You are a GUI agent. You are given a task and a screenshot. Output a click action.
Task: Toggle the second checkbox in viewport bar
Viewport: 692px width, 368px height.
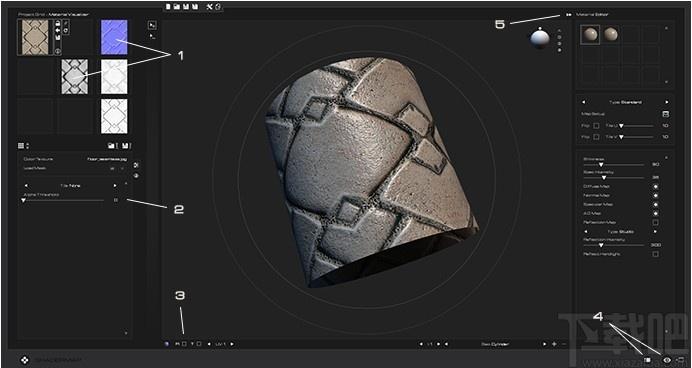coord(199,344)
